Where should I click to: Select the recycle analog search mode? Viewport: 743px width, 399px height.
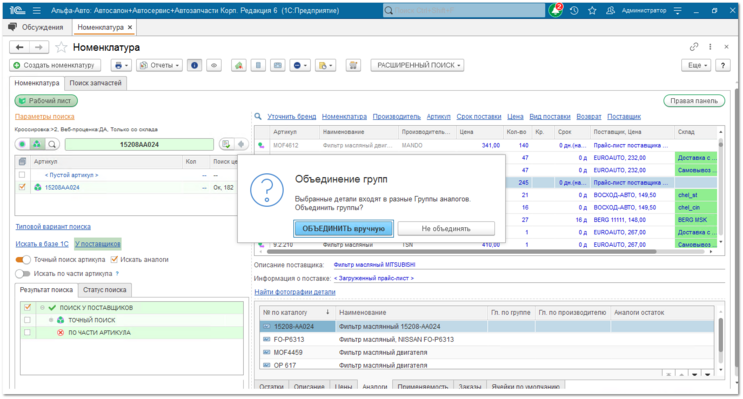click(x=37, y=144)
